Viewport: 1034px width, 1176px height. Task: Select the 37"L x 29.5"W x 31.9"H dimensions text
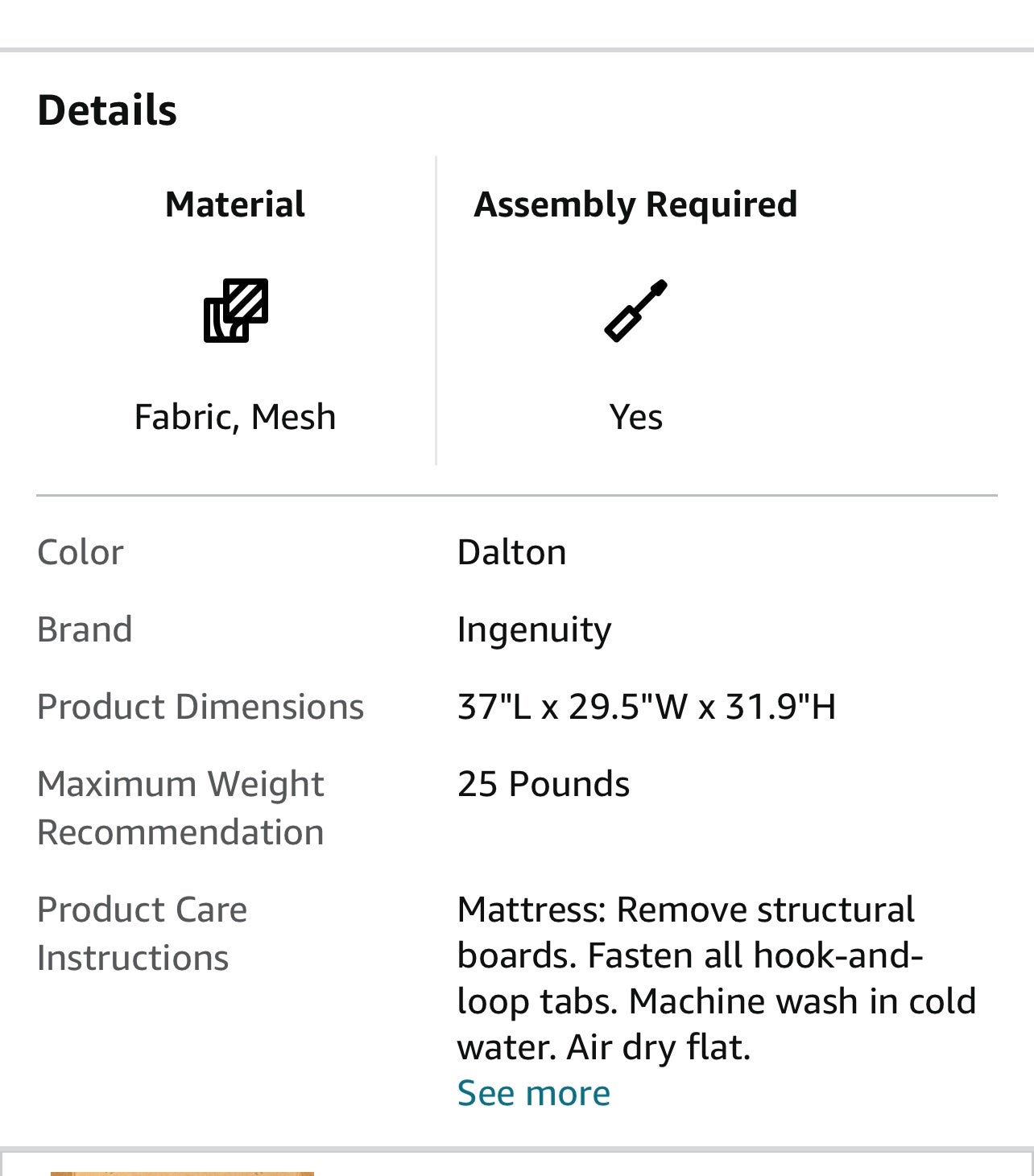(x=646, y=707)
